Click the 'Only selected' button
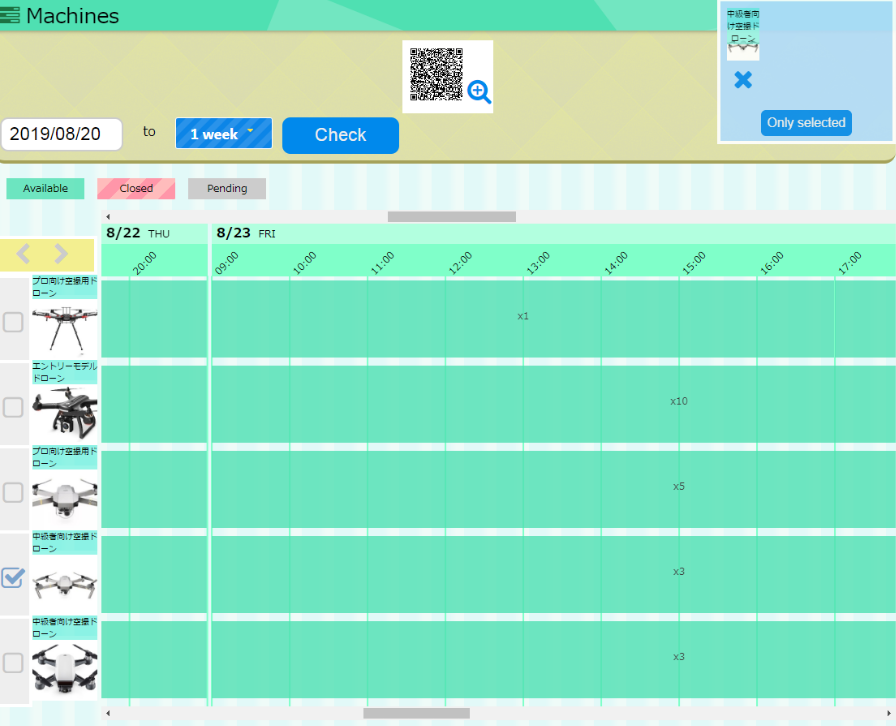The height and width of the screenshot is (726, 896). pos(806,123)
